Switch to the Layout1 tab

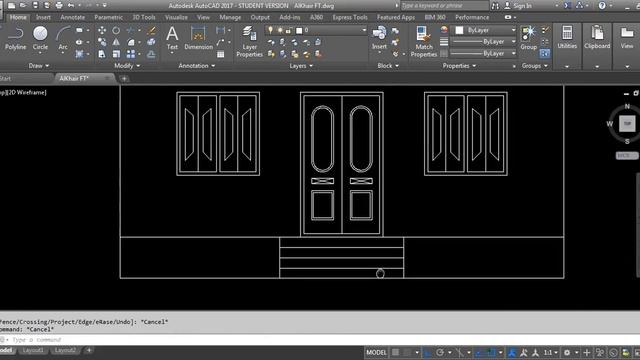click(33, 350)
